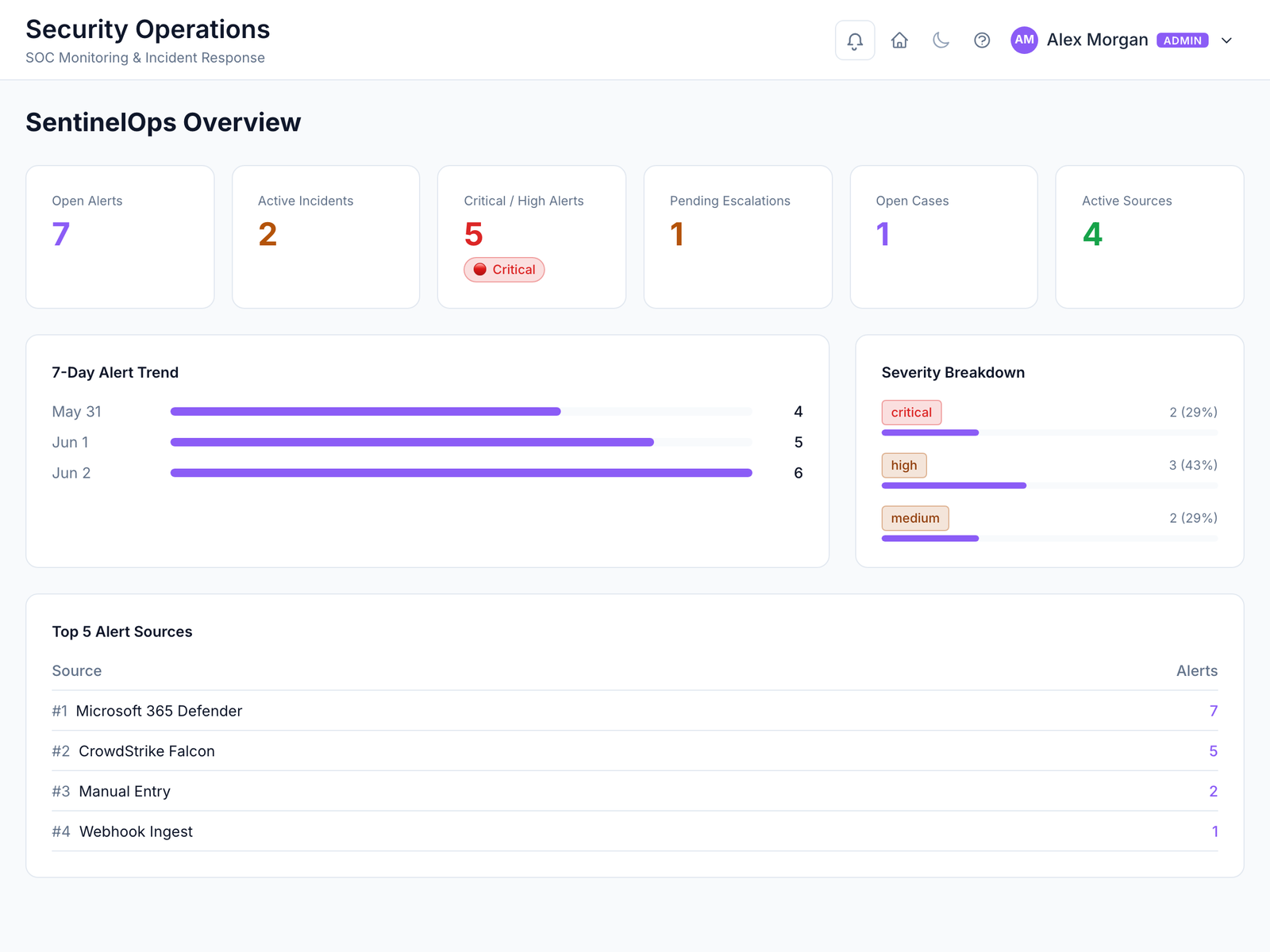Expand the Alex Morgan account dropdown
Screen dimensions: 1270x952
(1226, 40)
